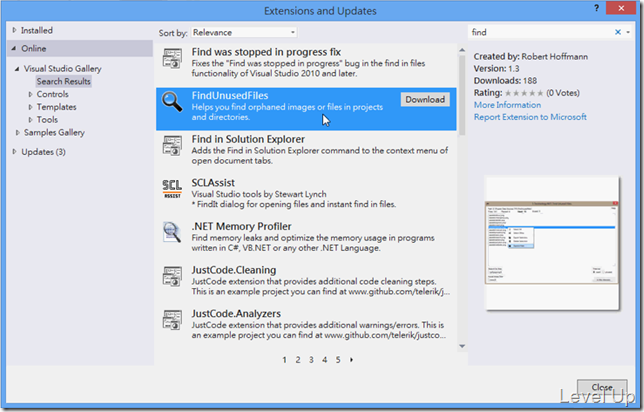The image size is (644, 412).
Task: Open the help question mark button
Action: (x=596, y=8)
